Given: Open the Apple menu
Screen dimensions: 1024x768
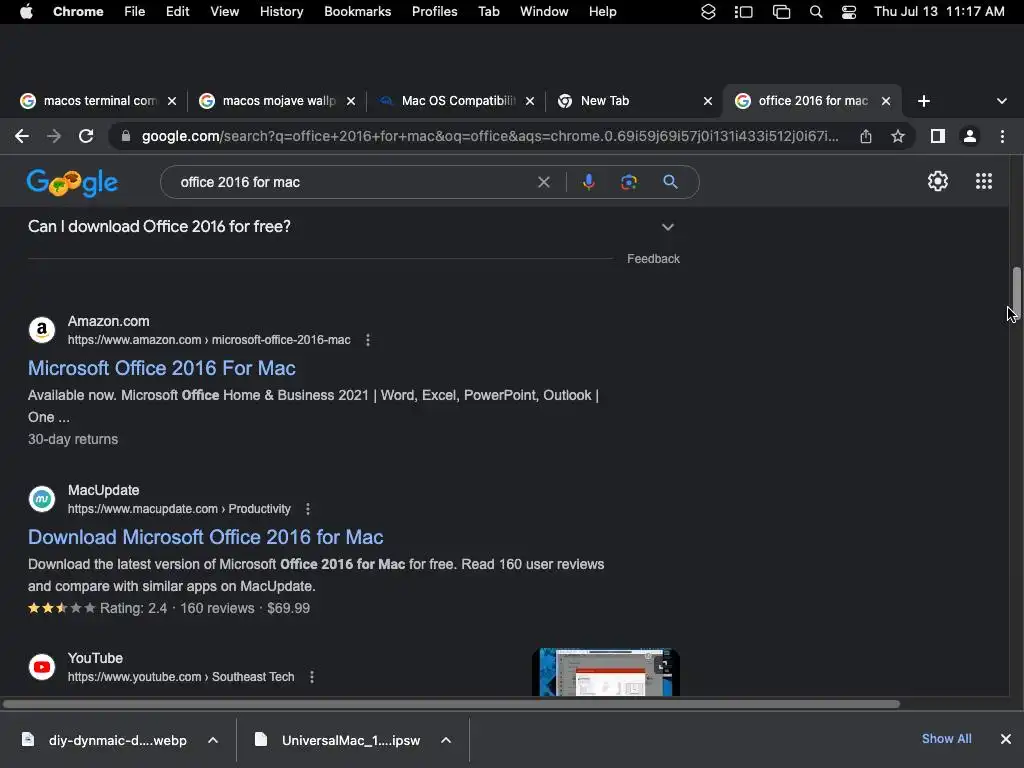Looking at the screenshot, I should 26,12.
